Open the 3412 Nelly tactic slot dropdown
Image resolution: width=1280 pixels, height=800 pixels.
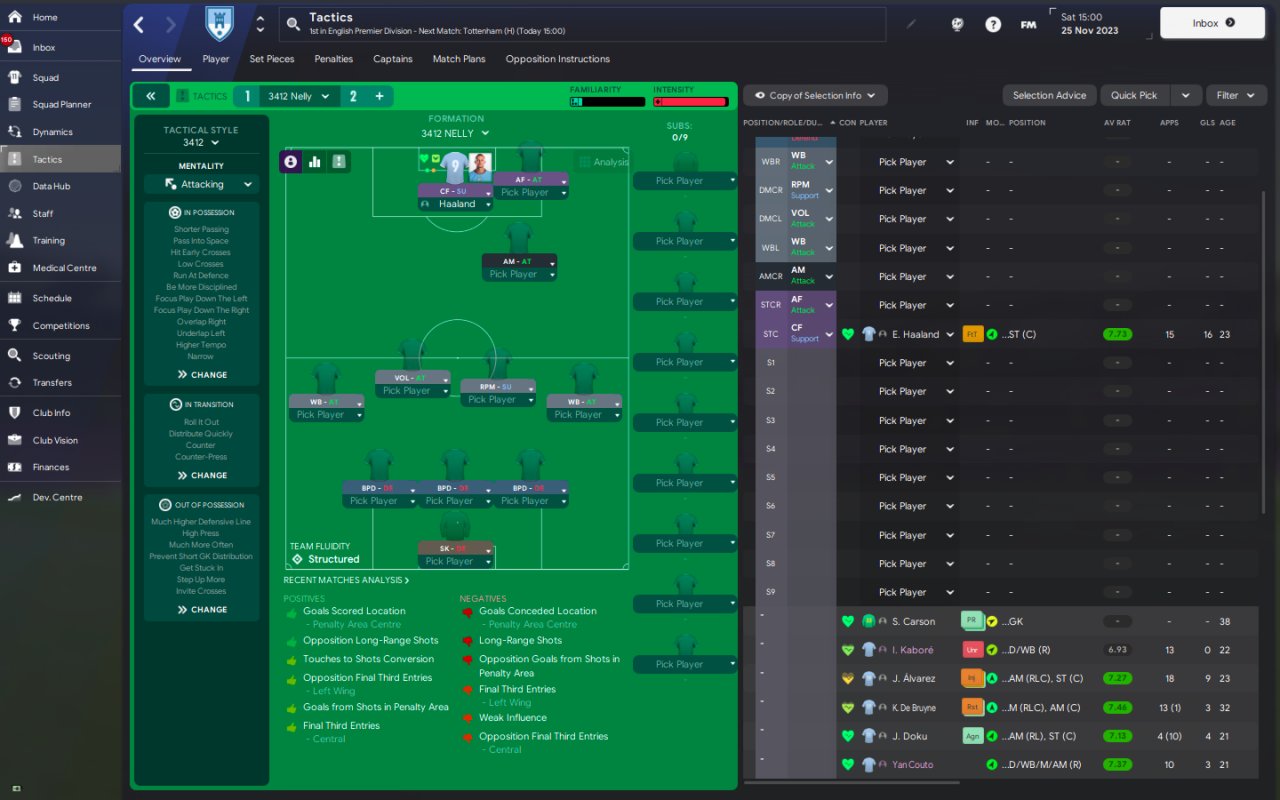point(297,96)
